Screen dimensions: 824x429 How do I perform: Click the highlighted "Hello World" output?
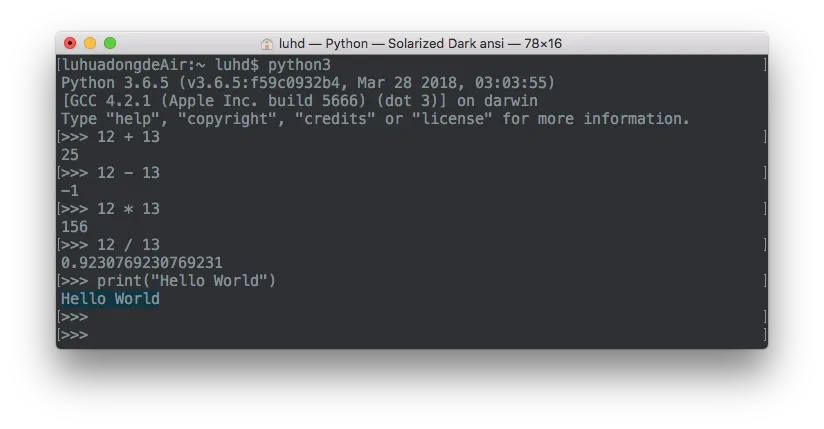110,299
